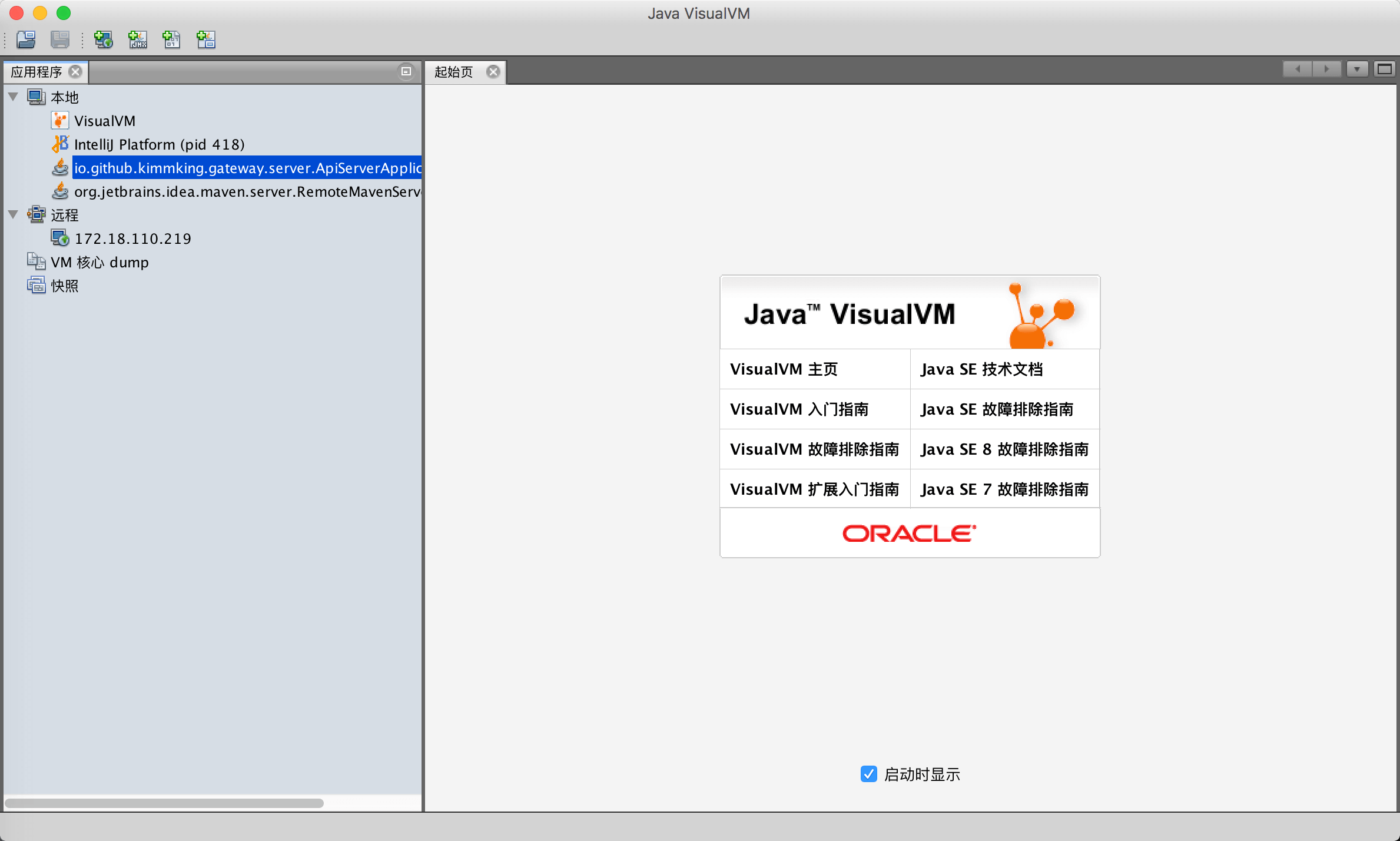This screenshot has width=1400, height=841.
Task: Switch to the 起始页 tab
Action: (x=453, y=72)
